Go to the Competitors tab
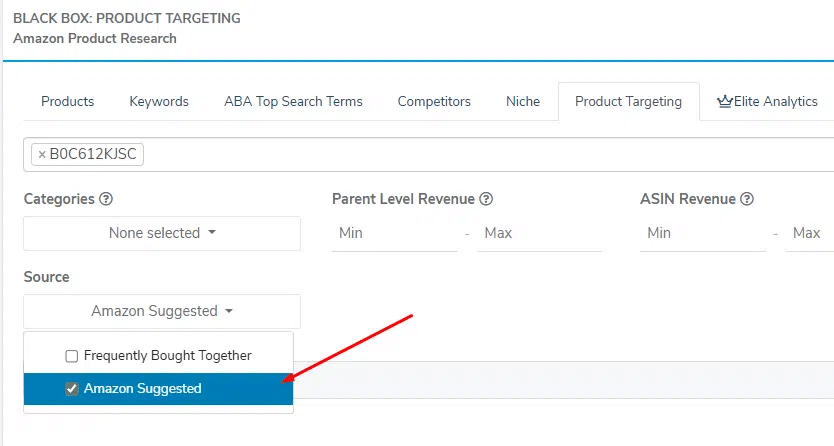Viewport: 834px width, 446px height. point(434,101)
